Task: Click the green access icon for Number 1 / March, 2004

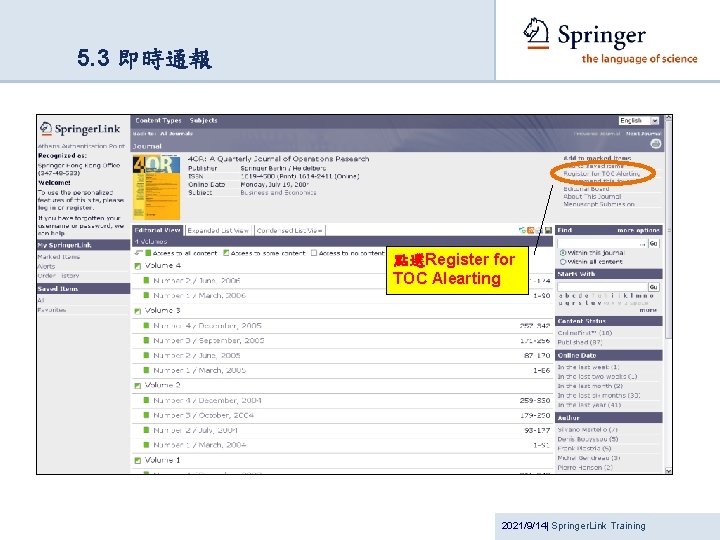Action: (146, 444)
